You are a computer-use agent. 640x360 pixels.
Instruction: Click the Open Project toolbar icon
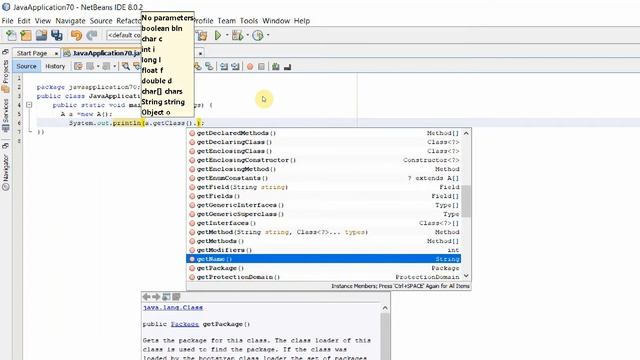tap(41, 36)
